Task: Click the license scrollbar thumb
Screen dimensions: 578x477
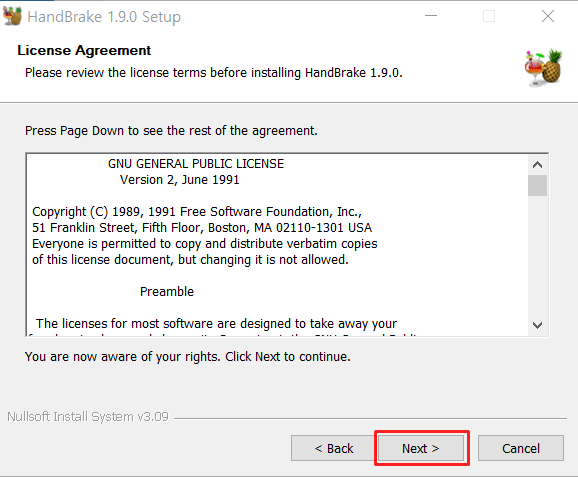Action: click(537, 186)
